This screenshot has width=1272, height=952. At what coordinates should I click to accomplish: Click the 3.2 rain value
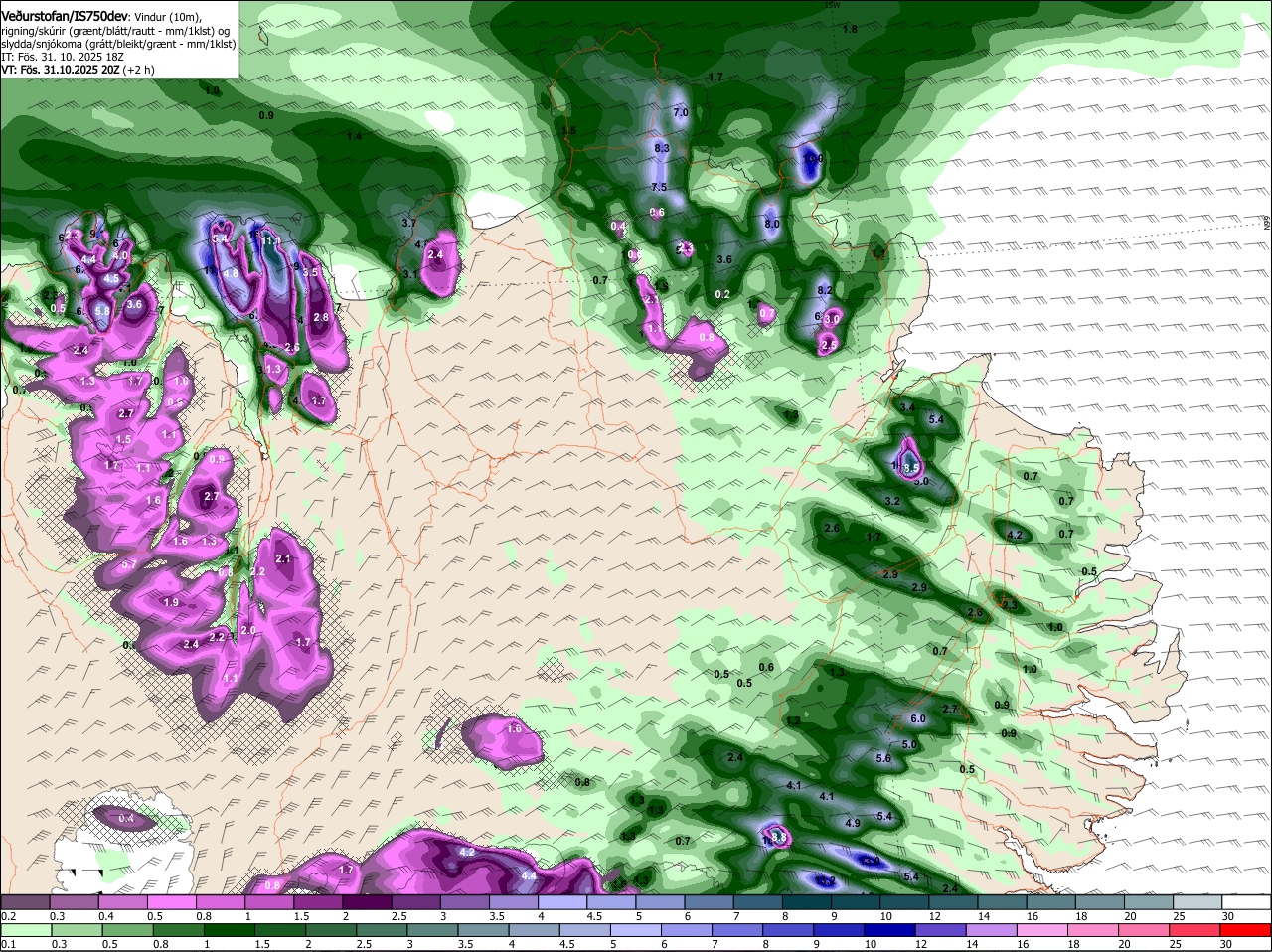pyautogui.click(x=892, y=501)
